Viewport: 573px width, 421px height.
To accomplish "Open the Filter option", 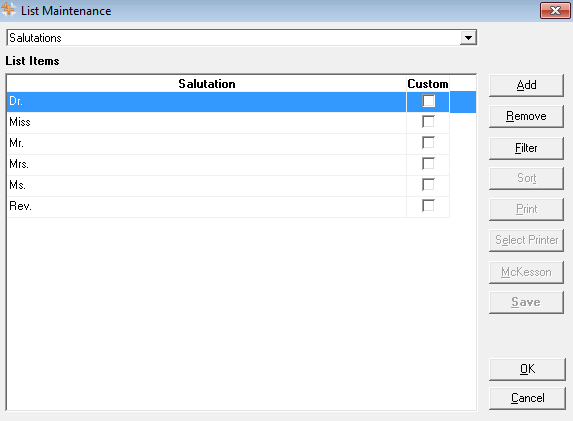I will click(526, 148).
